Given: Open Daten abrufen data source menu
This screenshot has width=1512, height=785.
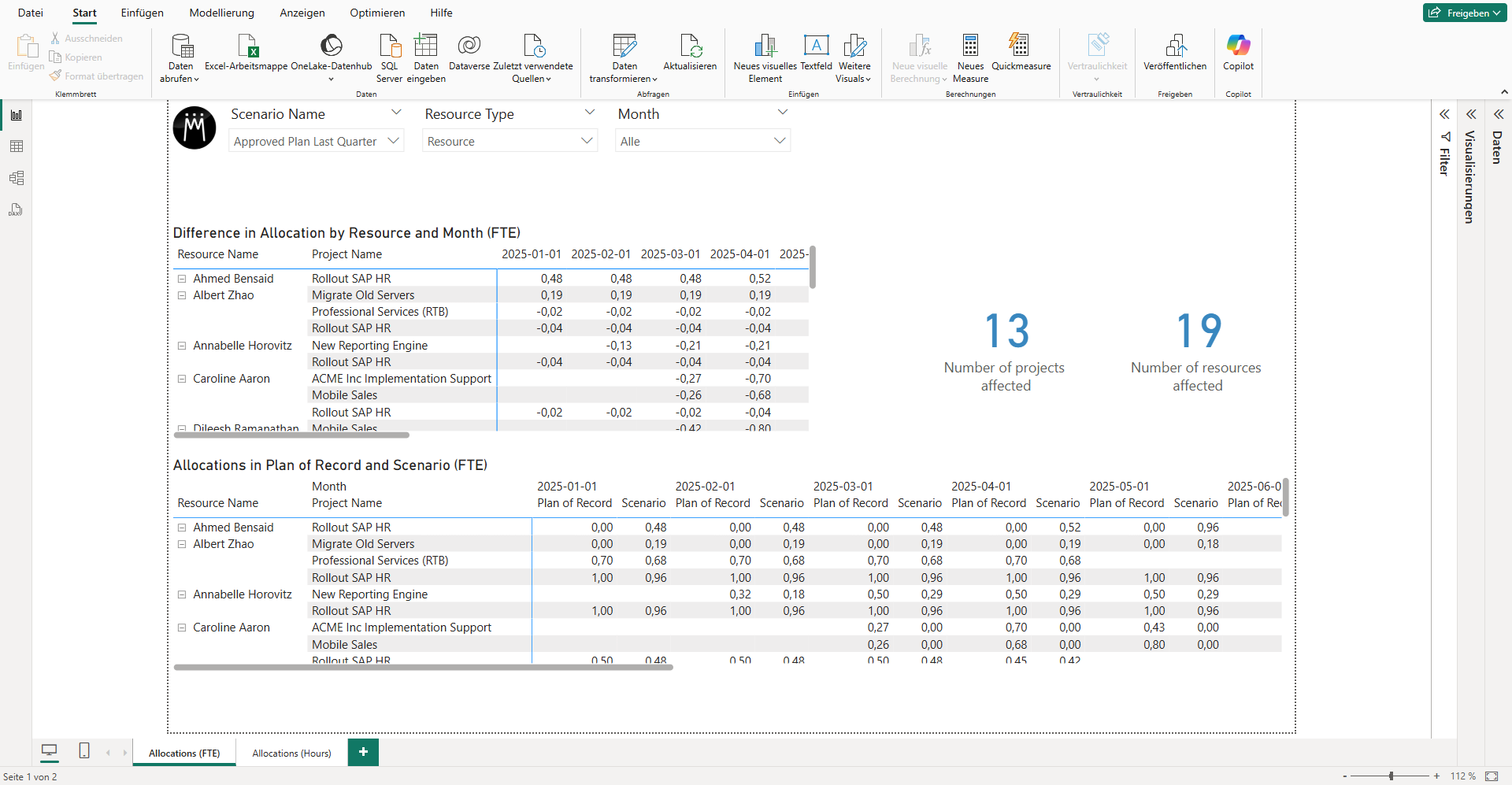Looking at the screenshot, I should [181, 58].
